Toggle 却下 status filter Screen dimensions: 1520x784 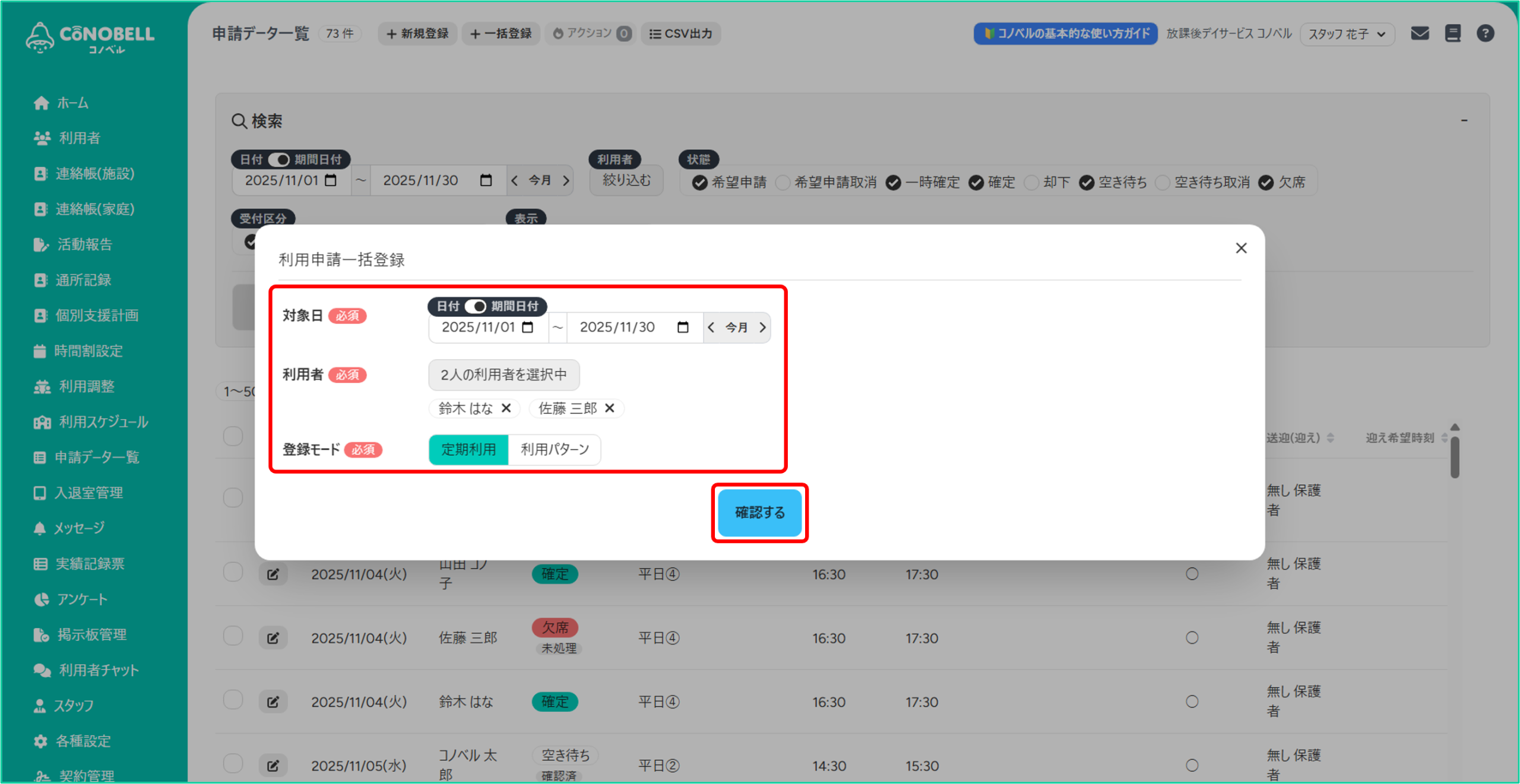[1033, 182]
